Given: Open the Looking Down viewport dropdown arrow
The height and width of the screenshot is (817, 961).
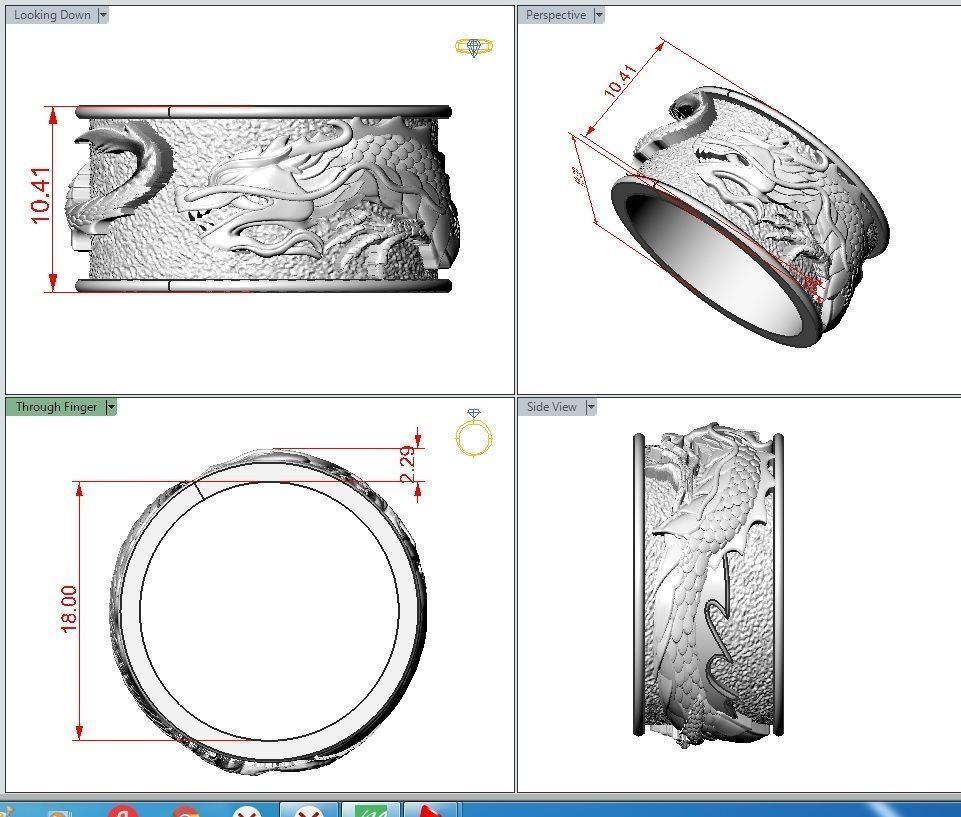Looking at the screenshot, I should point(103,15).
